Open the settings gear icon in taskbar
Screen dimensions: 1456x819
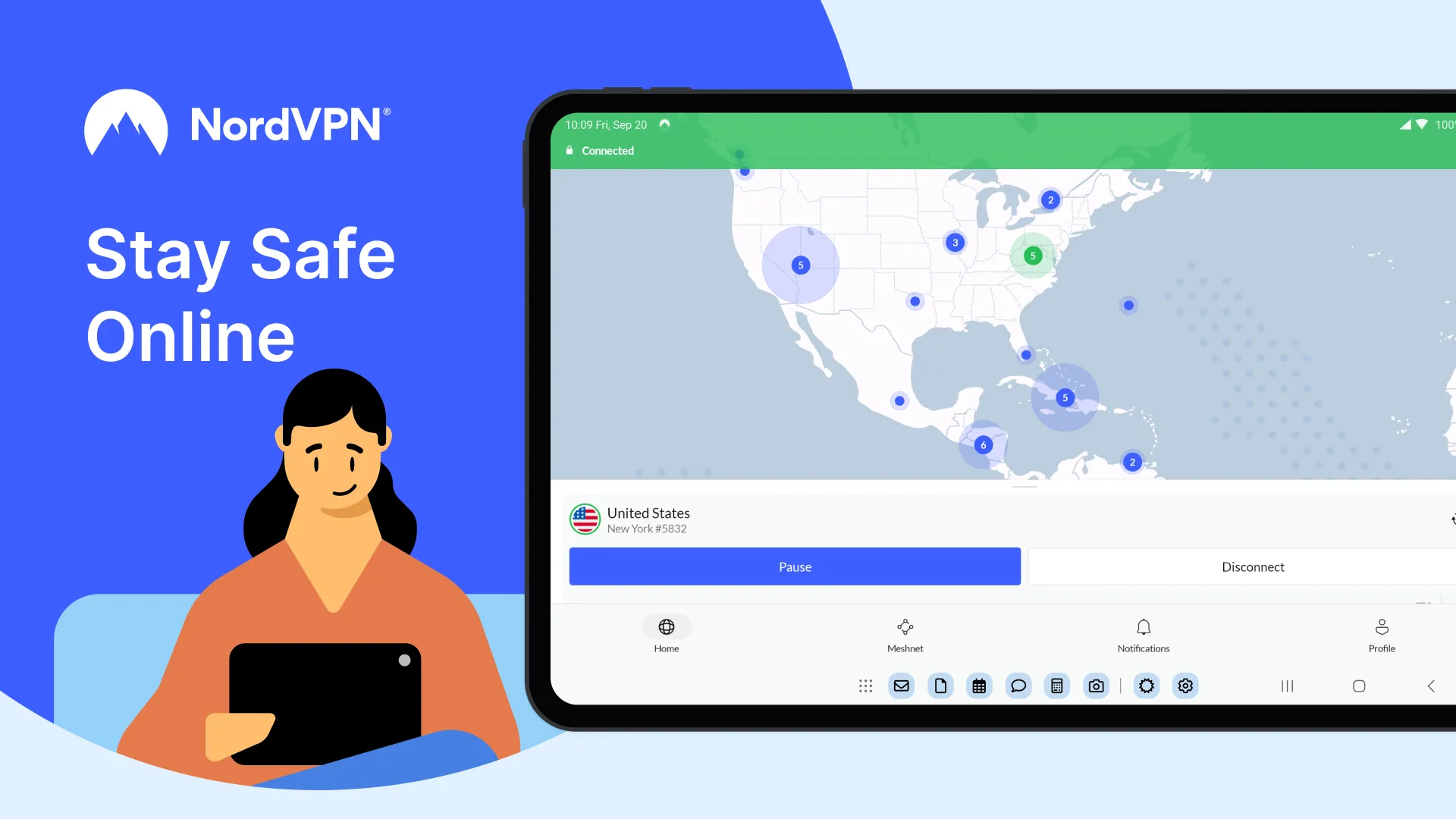pos(1185,685)
